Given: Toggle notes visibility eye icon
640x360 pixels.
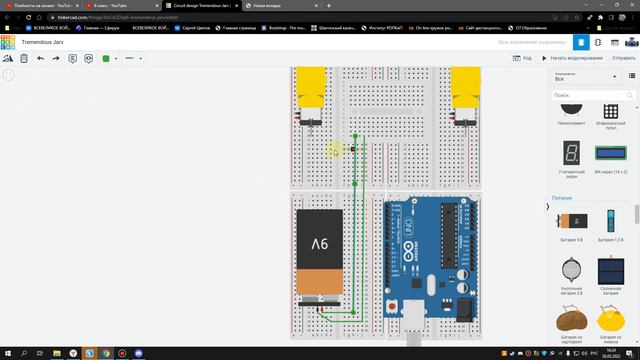Looking at the screenshot, I should point(89,58).
